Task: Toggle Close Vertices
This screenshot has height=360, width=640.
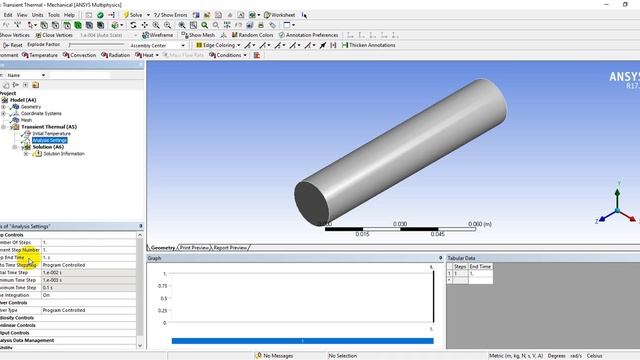Action: tap(54, 35)
